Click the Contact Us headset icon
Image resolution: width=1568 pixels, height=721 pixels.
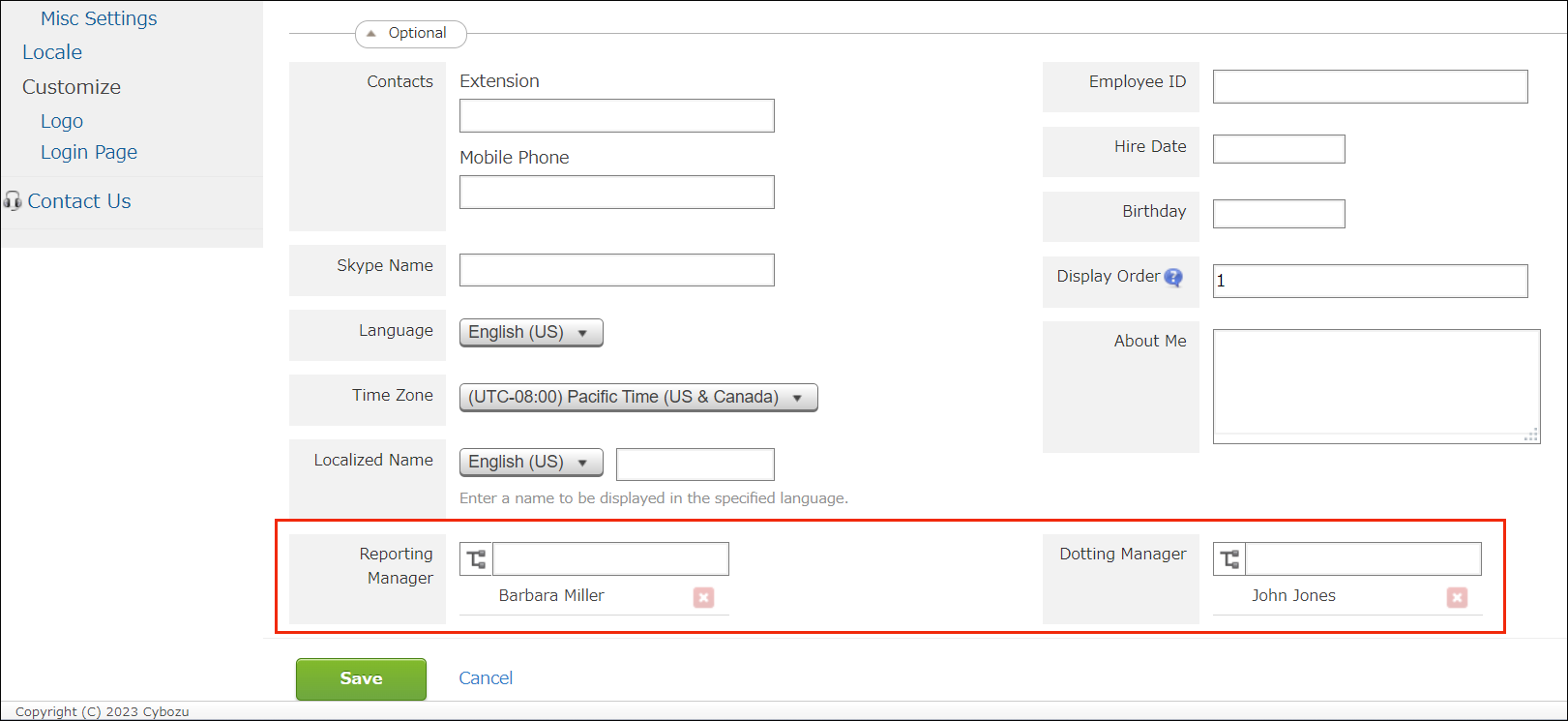(13, 201)
